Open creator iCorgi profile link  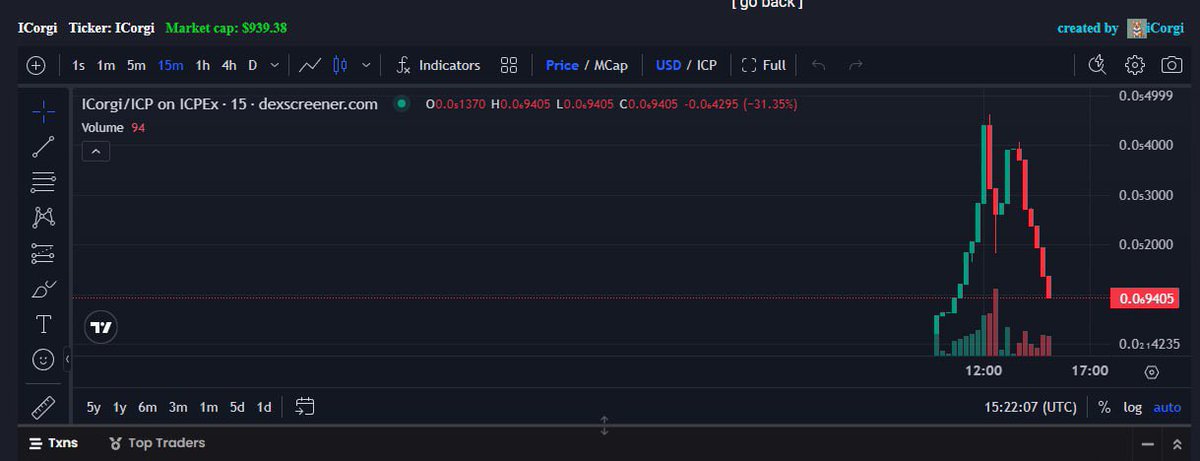tap(1165, 28)
